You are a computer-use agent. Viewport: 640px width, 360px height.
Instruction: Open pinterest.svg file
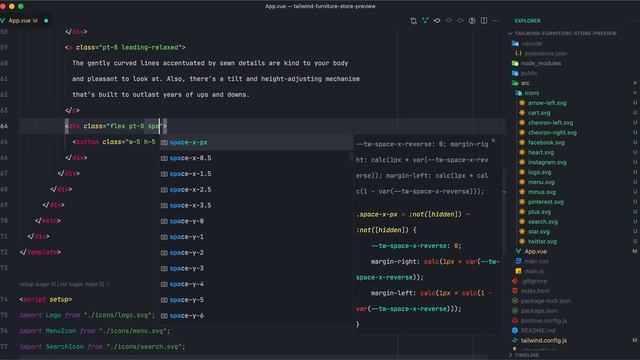[x=546, y=202]
